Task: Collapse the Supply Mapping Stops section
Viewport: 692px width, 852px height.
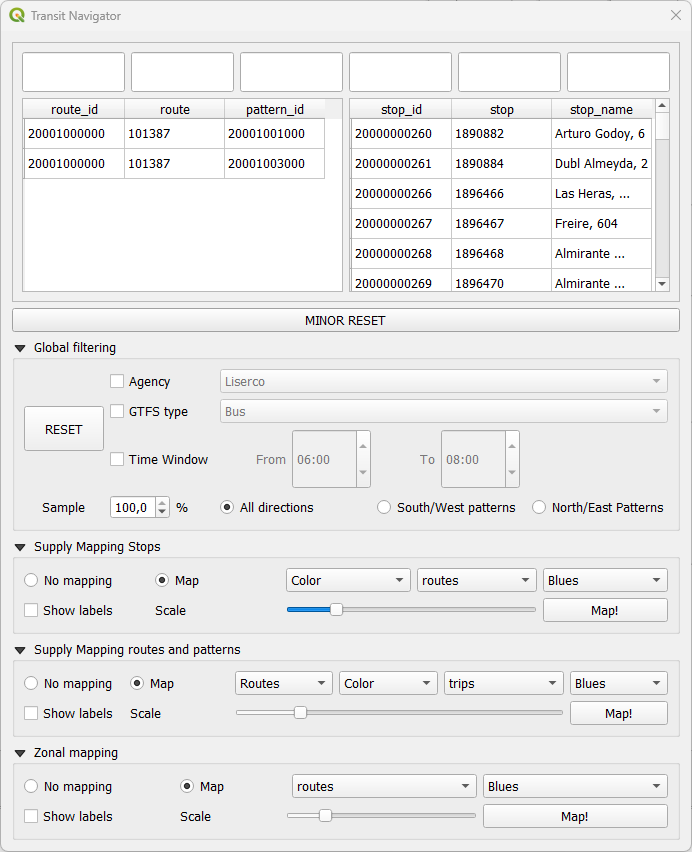Action: 20,547
